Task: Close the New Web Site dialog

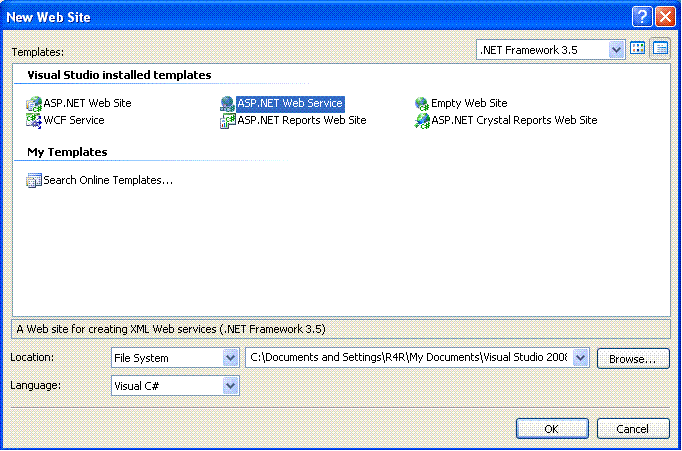Action: pos(665,17)
